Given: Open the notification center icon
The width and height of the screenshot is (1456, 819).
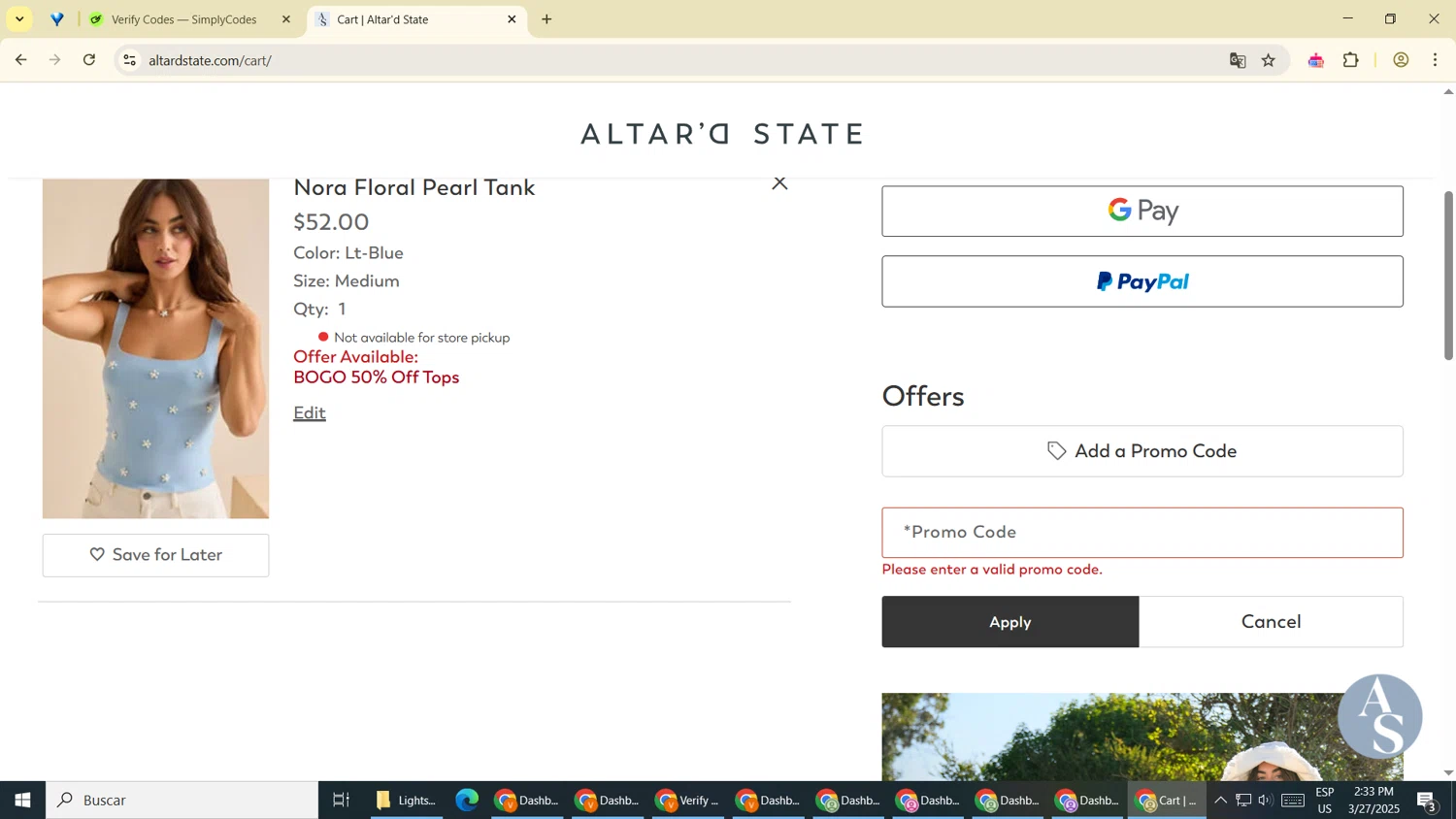Looking at the screenshot, I should click(1427, 801).
